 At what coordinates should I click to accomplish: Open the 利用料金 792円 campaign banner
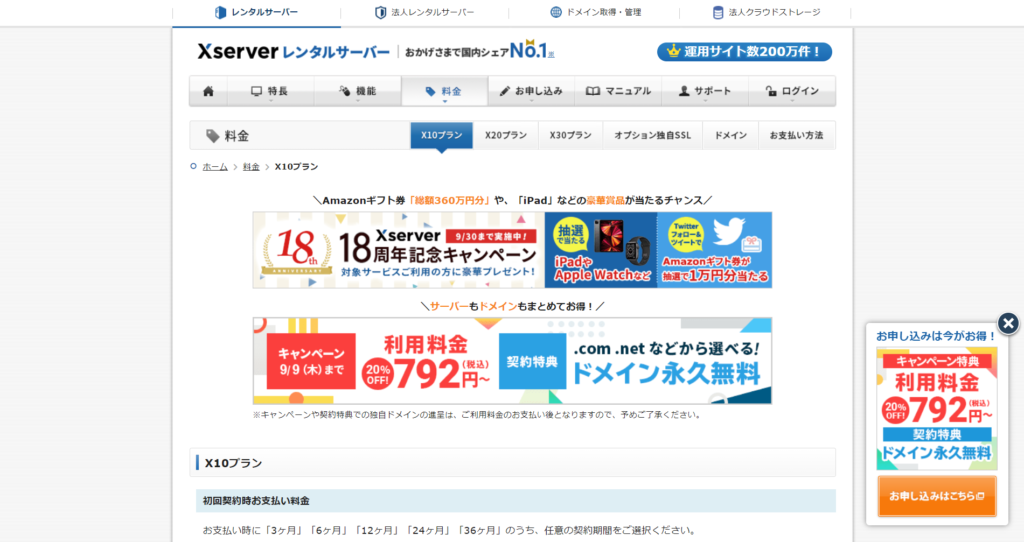(x=512, y=361)
